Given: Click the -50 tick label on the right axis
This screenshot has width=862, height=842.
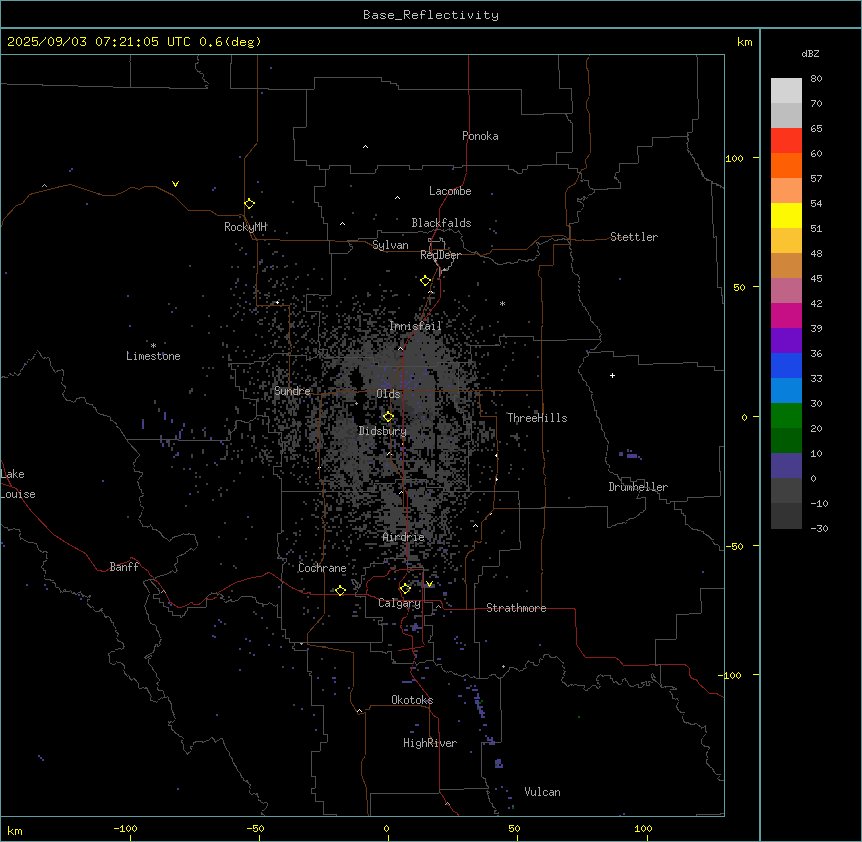Looking at the screenshot, I should [x=734, y=546].
